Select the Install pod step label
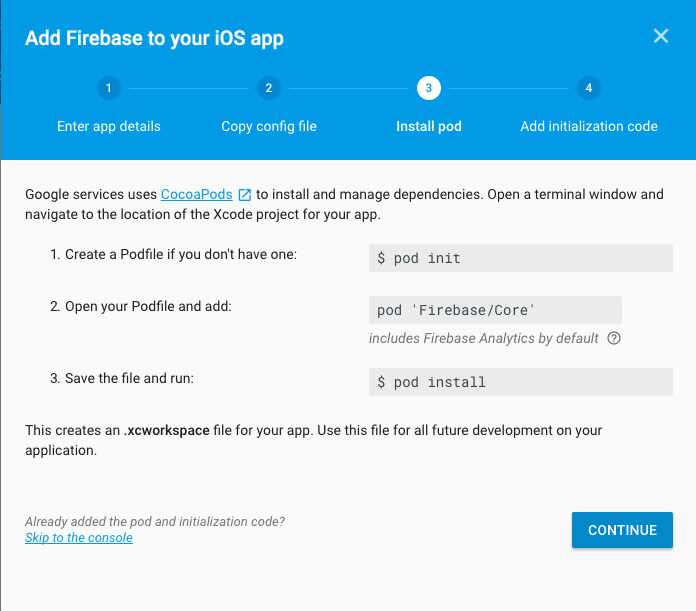 pyautogui.click(x=428, y=126)
